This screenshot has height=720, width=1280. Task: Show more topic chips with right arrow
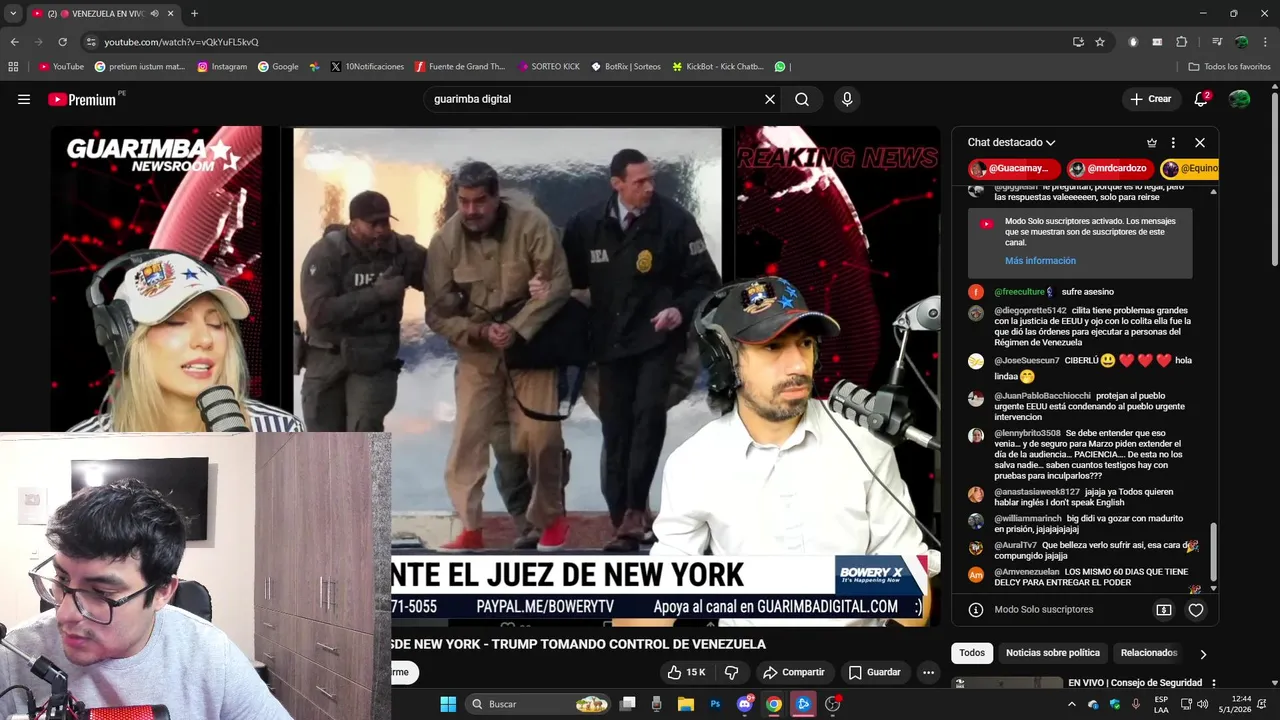tap(1203, 654)
